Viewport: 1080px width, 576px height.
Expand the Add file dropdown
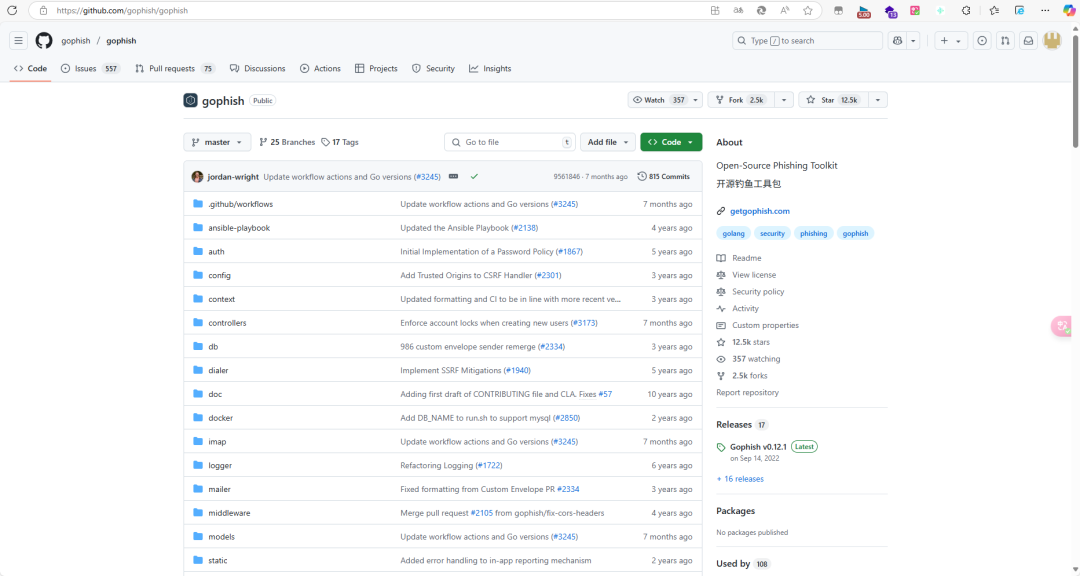point(608,142)
